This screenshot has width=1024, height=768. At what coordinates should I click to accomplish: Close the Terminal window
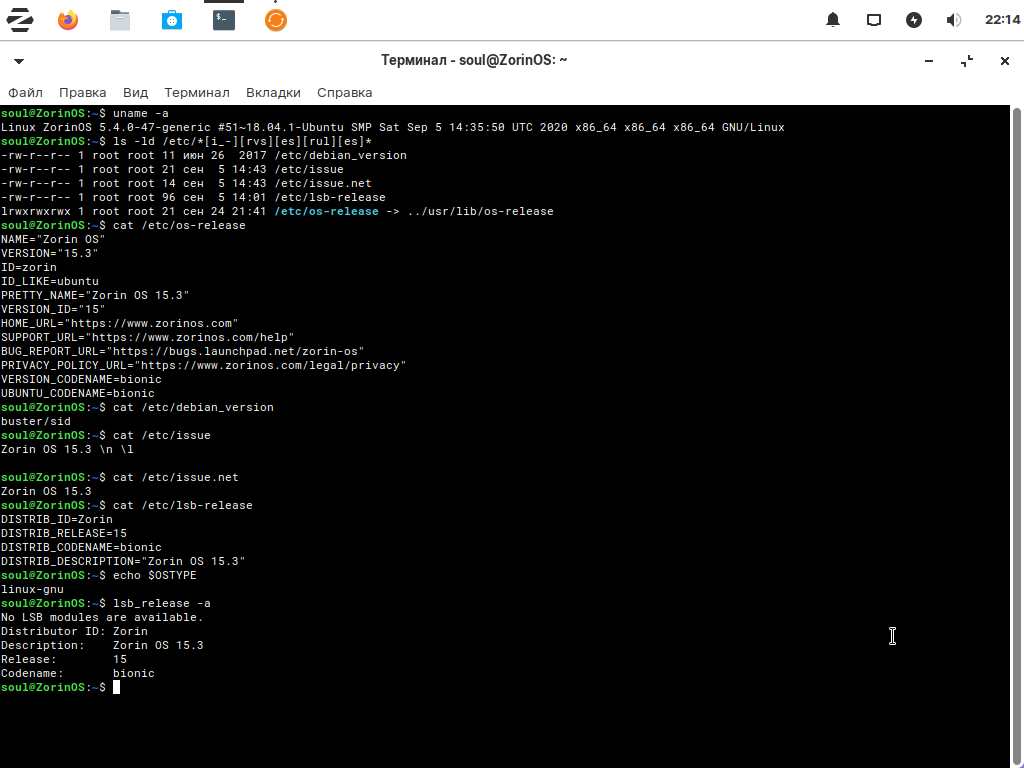(x=1004, y=61)
